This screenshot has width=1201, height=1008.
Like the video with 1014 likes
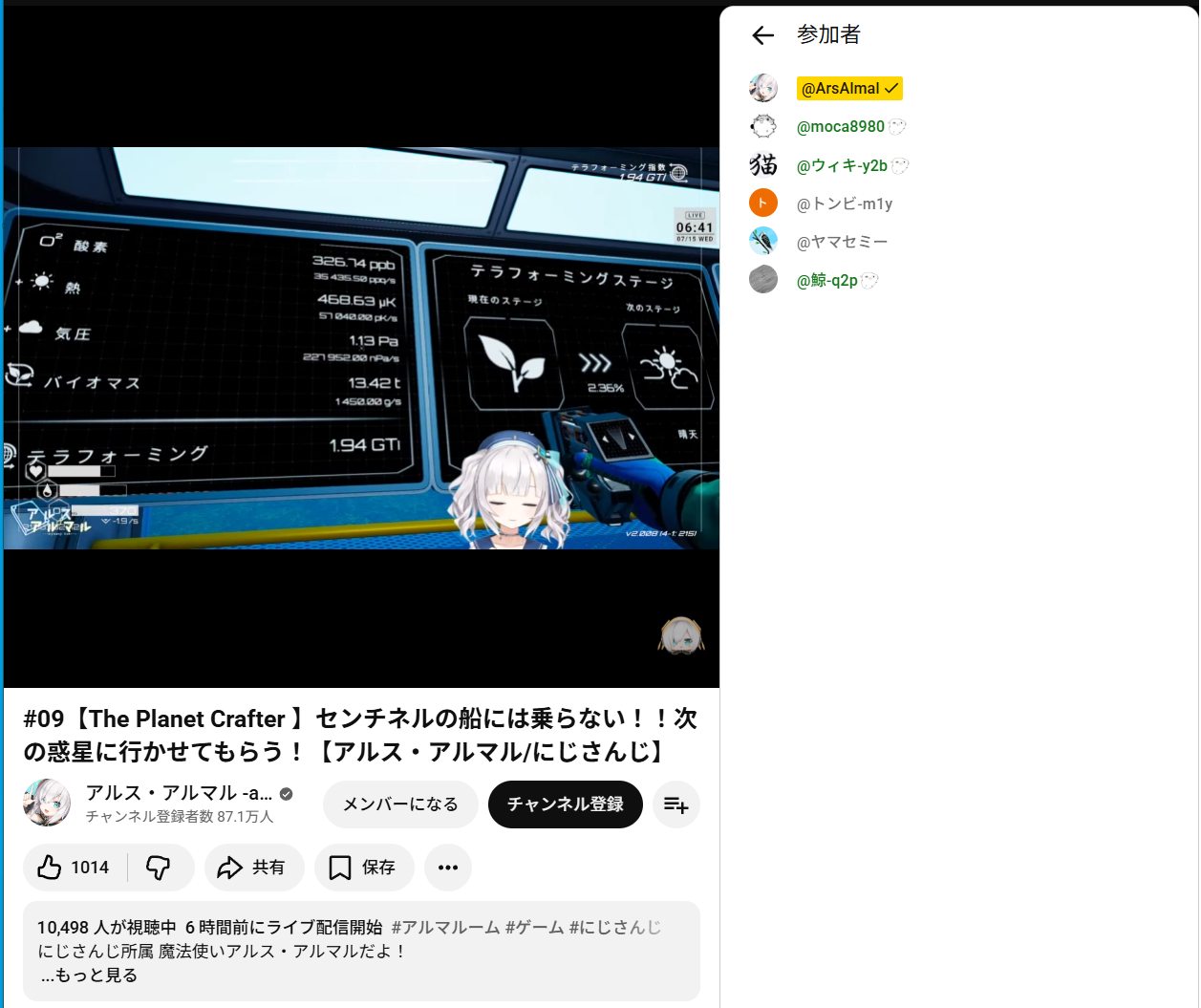tap(75, 868)
